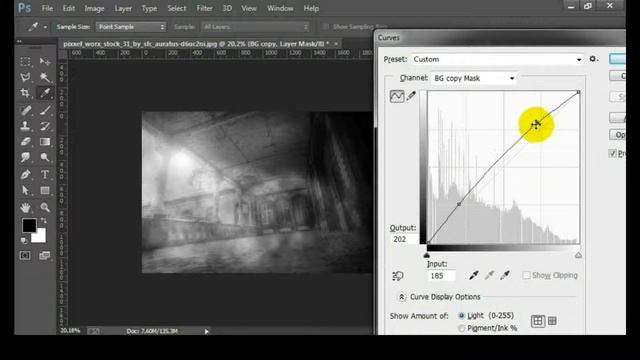
Task: Select the Path Selection tool
Action: 25,191
